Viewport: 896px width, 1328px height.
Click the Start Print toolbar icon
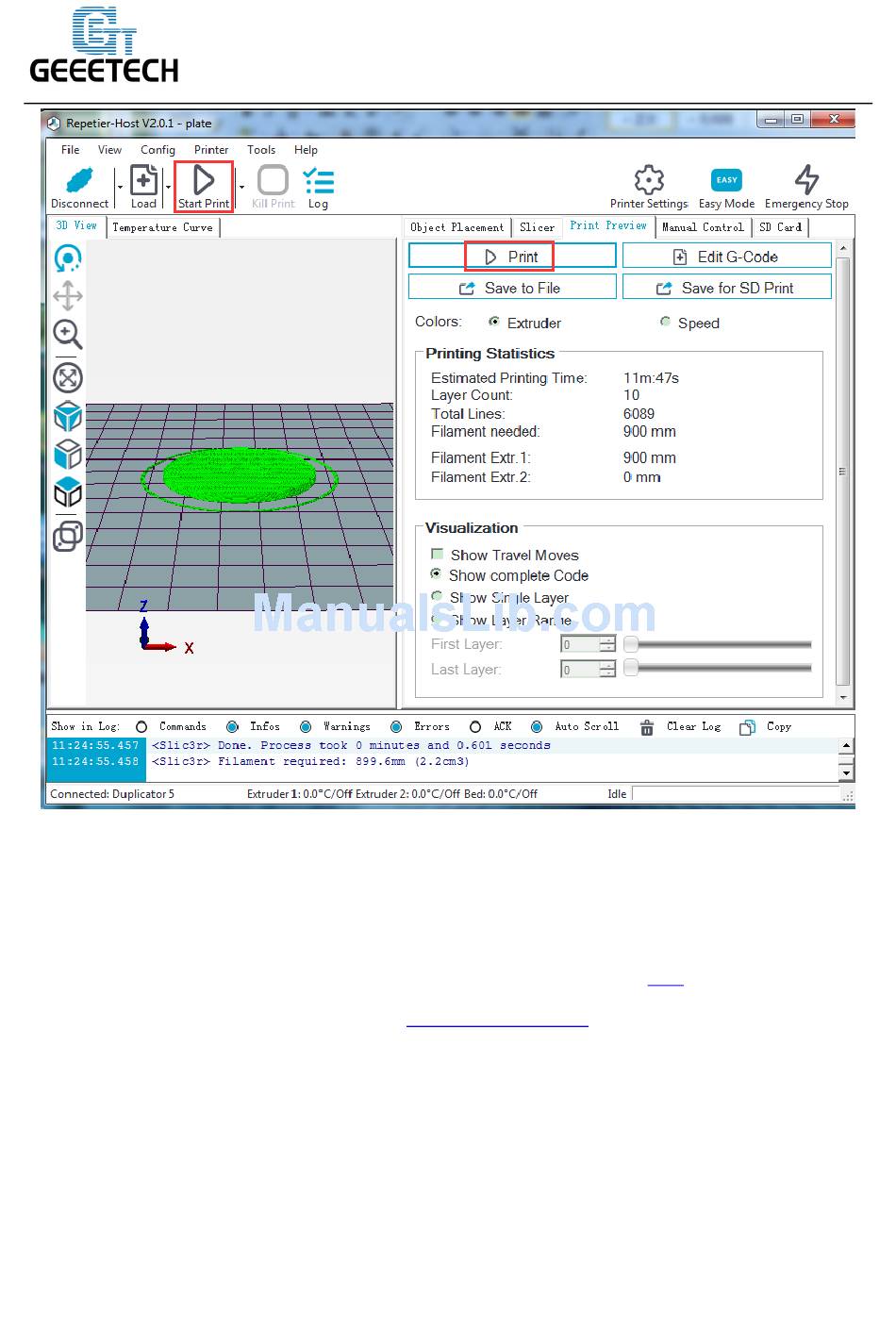pyautogui.click(x=204, y=180)
